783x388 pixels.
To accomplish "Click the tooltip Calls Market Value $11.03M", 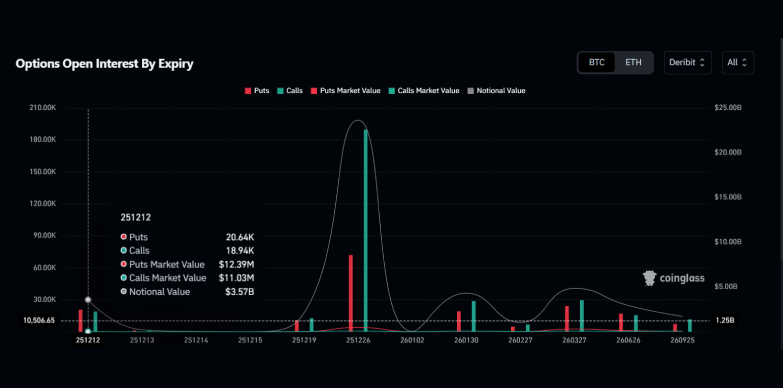I will (236, 278).
